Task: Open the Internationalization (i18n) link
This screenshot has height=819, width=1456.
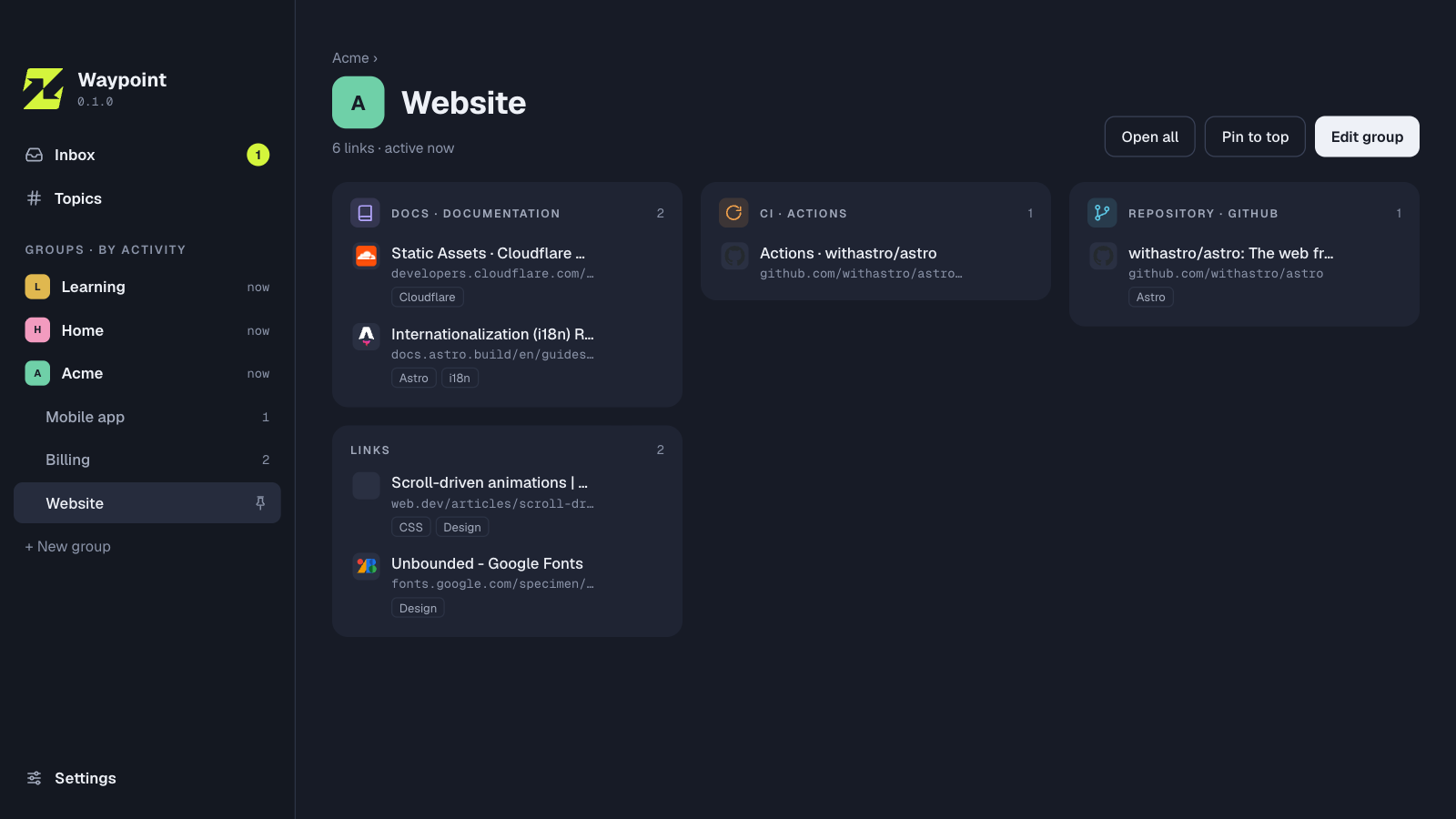Action: tap(492, 334)
